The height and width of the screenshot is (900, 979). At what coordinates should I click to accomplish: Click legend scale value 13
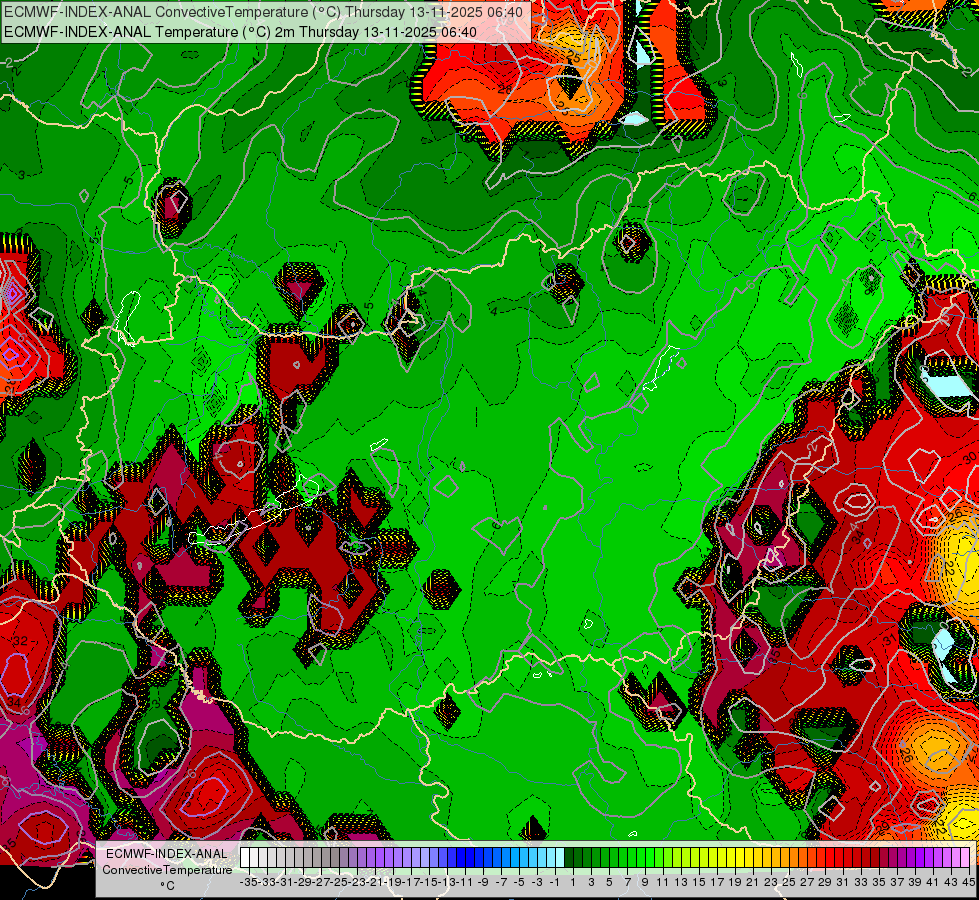[681, 883]
